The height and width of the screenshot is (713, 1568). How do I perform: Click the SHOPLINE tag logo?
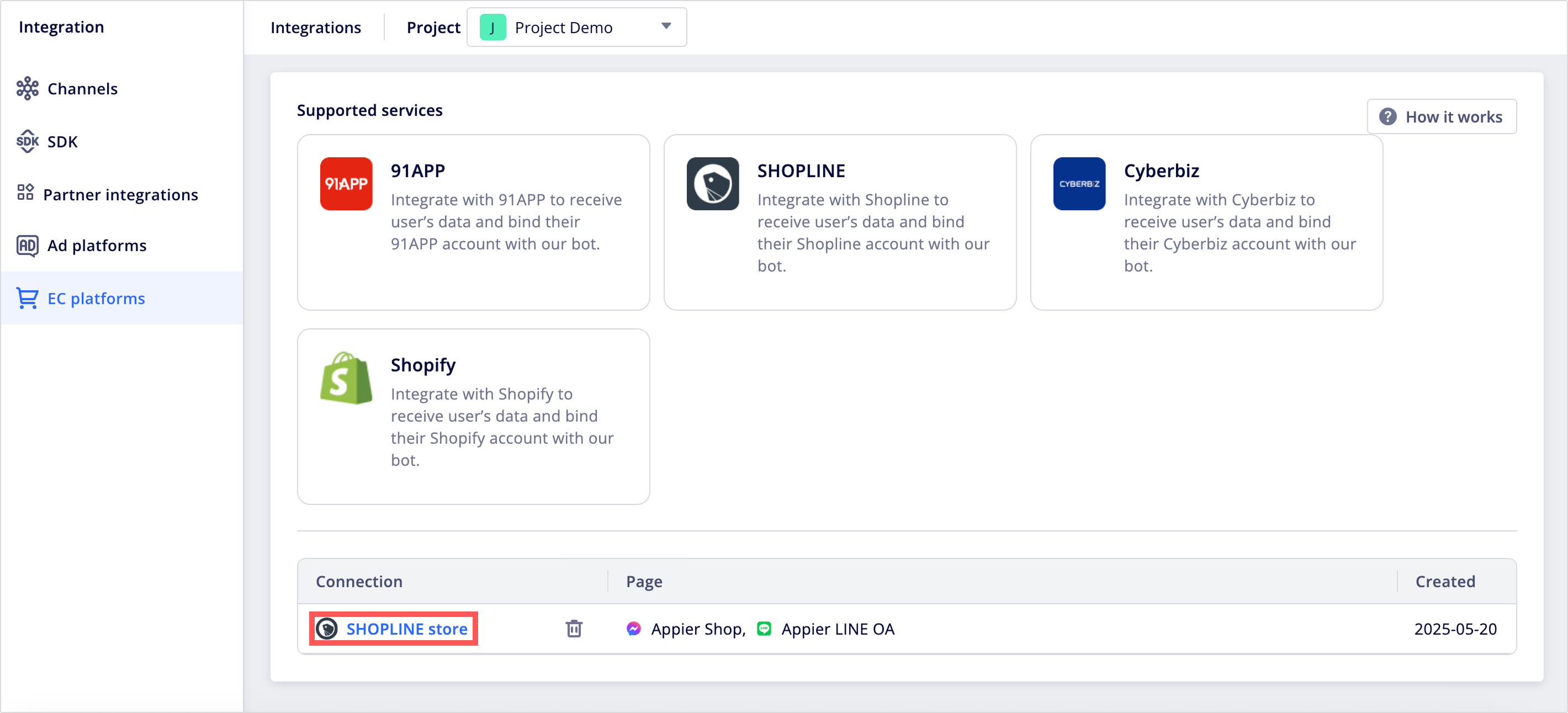[x=713, y=184]
